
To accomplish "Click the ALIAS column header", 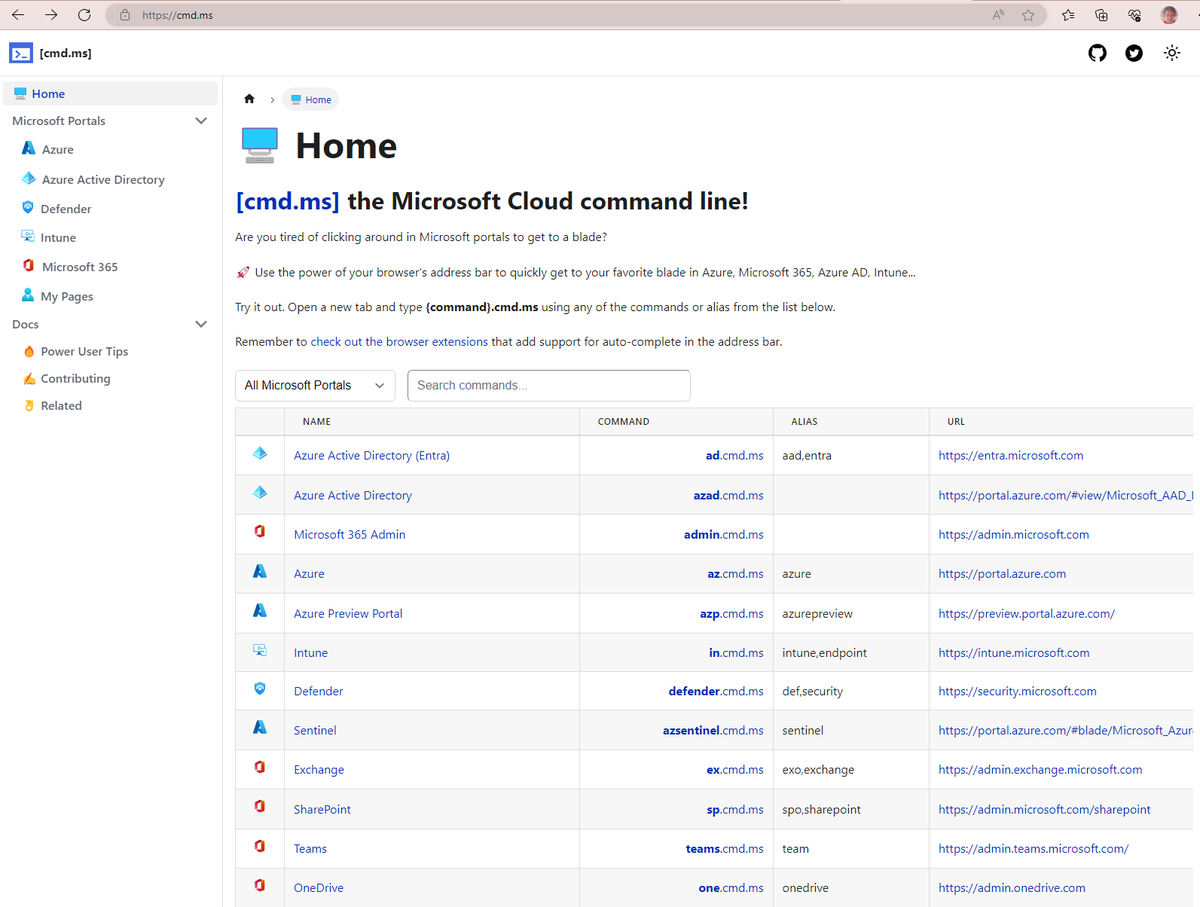I will pos(804,422).
